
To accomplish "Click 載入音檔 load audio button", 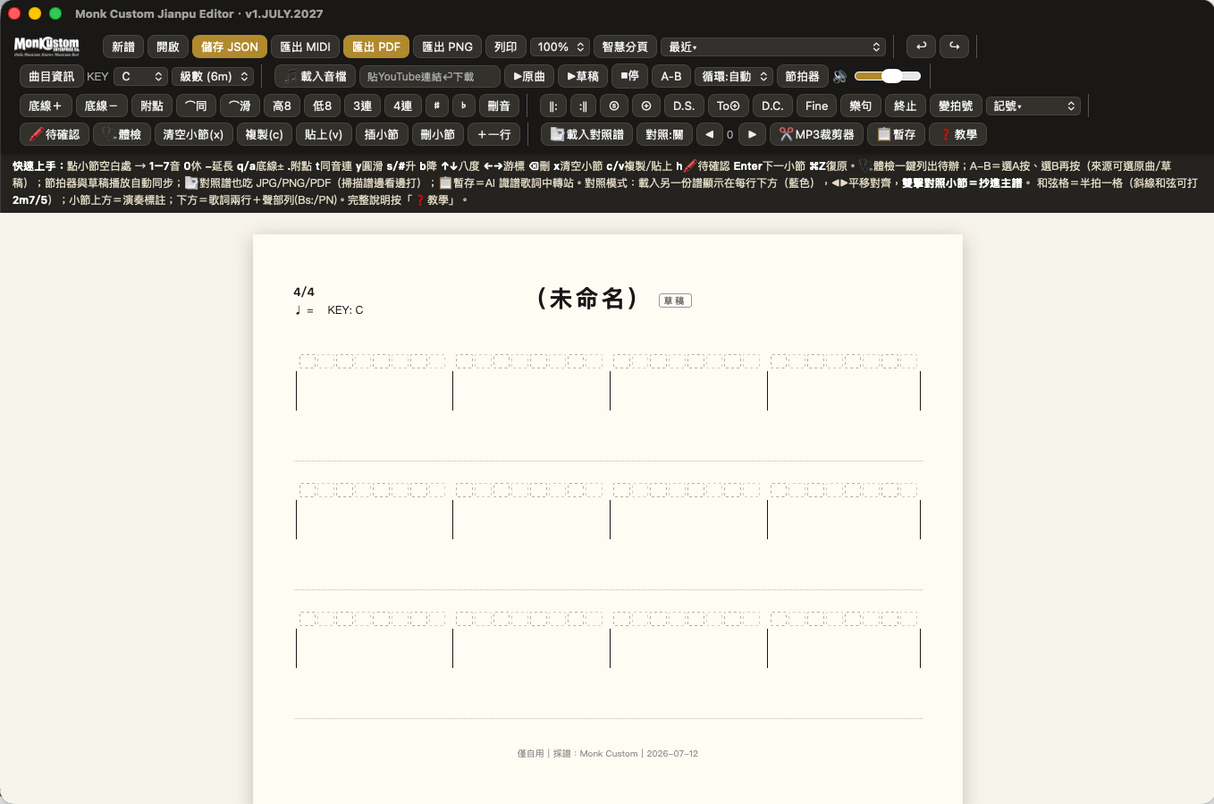I will click(x=315, y=76).
